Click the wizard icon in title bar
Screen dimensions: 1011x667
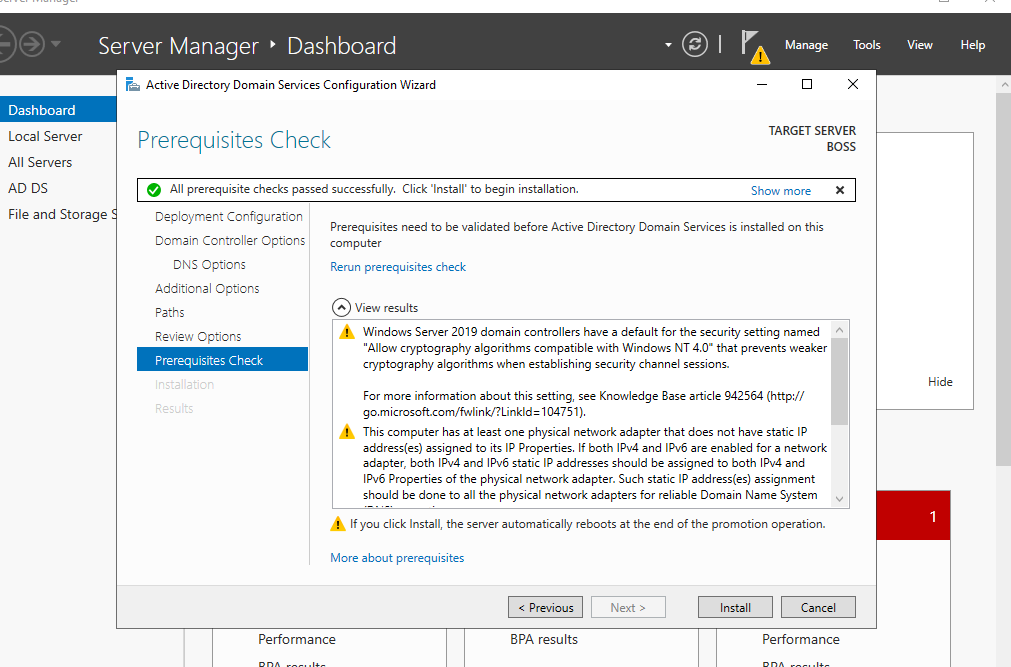[132, 85]
